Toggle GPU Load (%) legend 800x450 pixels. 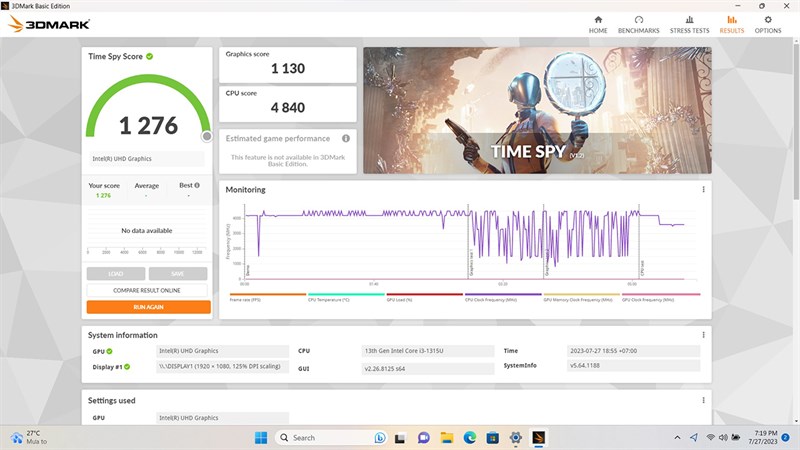click(424, 297)
